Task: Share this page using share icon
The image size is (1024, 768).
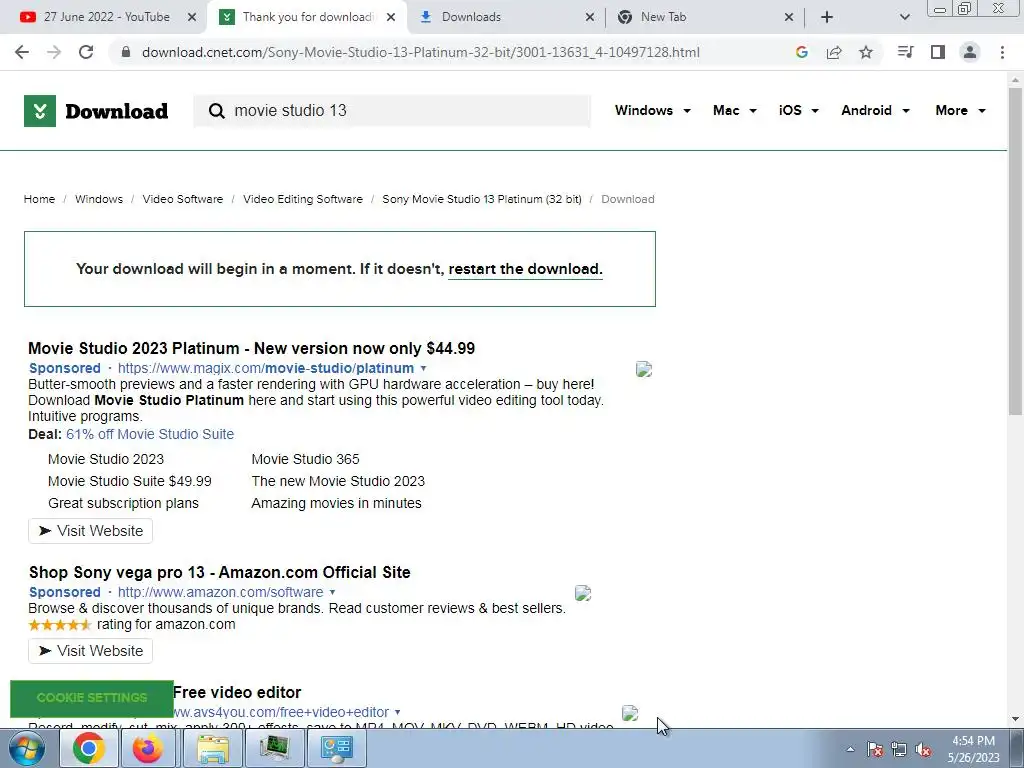Action: point(834,52)
